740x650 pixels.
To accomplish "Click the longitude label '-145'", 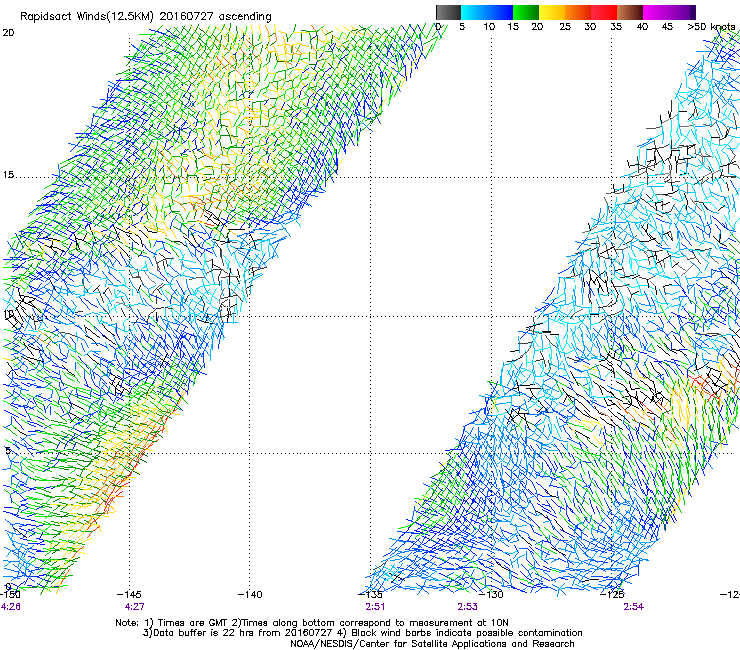I will pyautogui.click(x=129, y=595).
